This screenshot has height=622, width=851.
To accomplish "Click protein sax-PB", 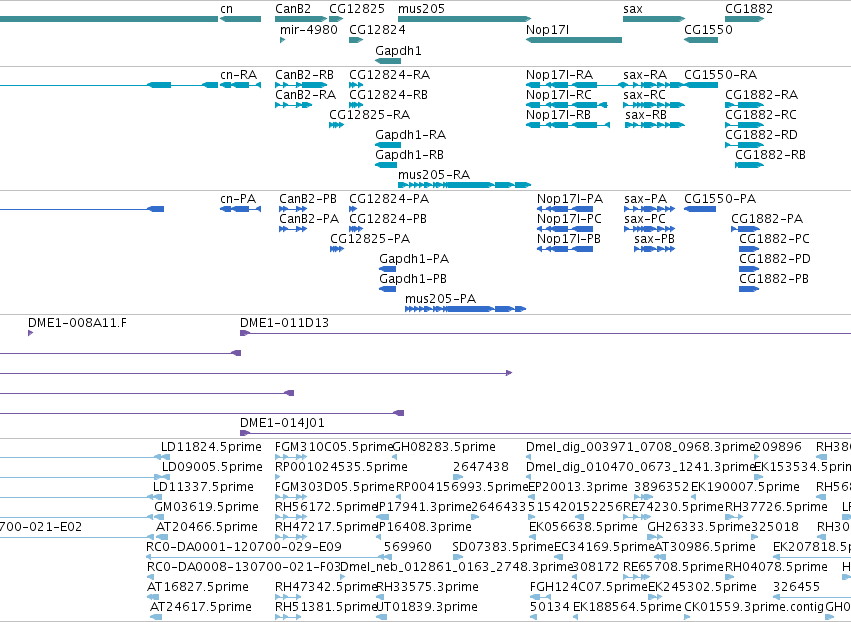I will (x=655, y=249).
